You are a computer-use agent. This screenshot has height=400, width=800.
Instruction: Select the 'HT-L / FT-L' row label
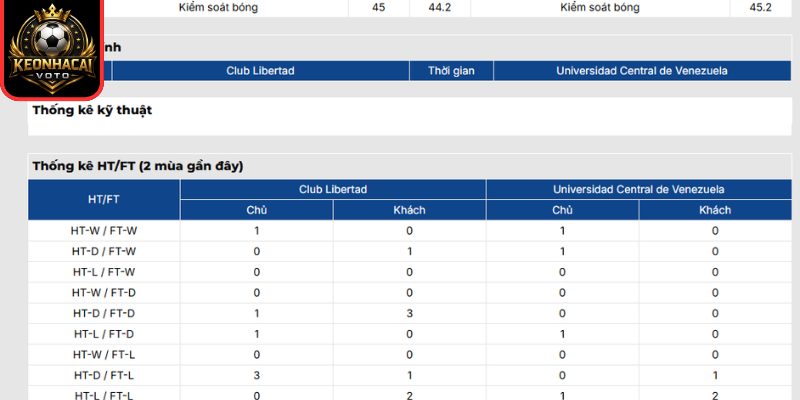pos(104,395)
